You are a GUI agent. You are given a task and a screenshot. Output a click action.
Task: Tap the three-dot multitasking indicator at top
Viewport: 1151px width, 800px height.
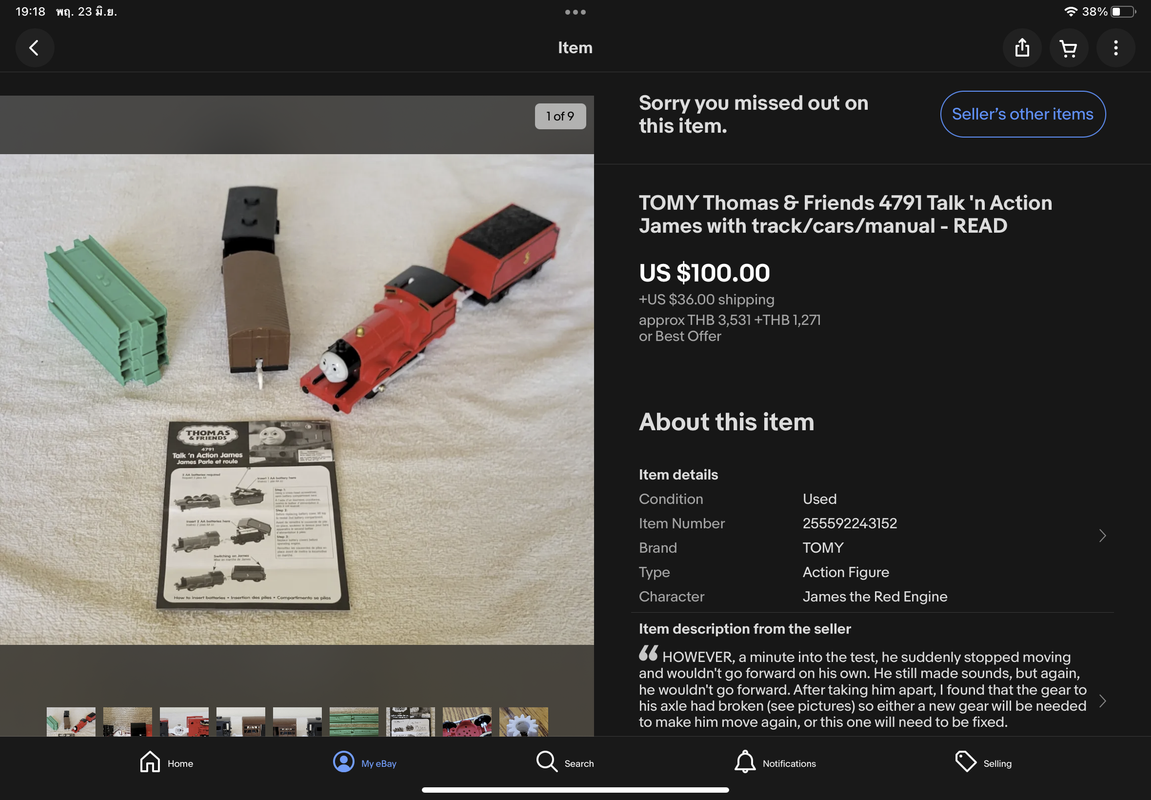click(x=576, y=12)
